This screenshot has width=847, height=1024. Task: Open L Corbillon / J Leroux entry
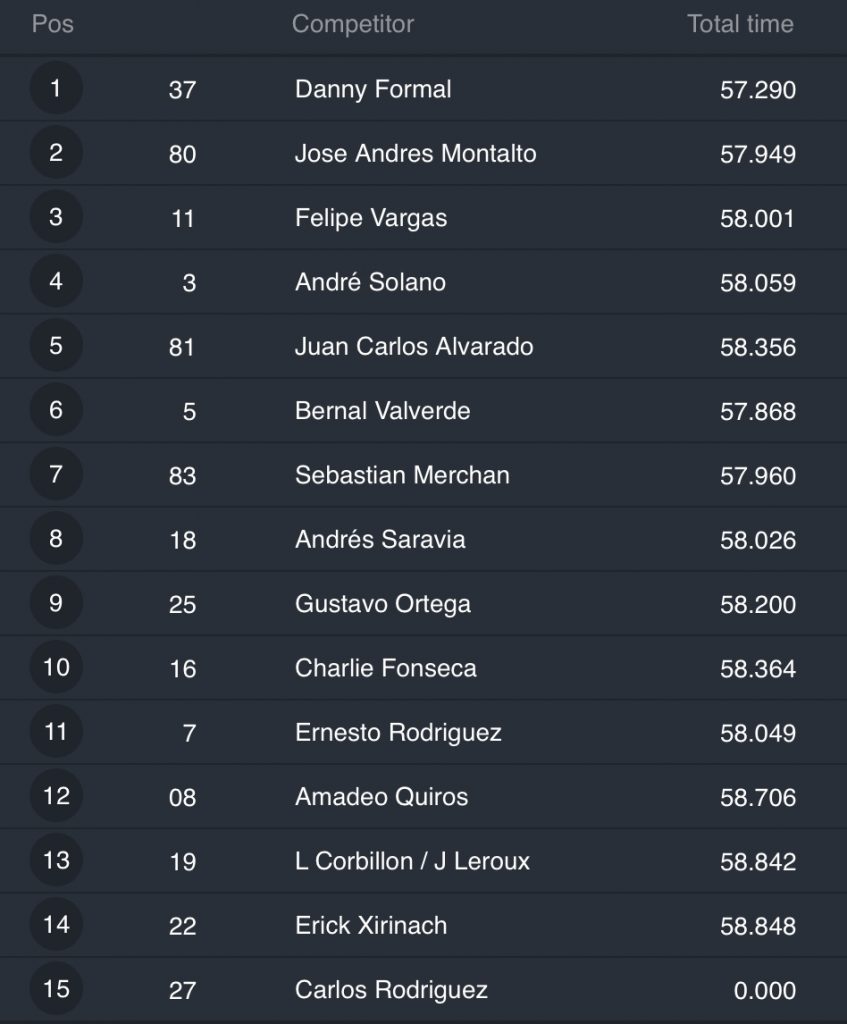[412, 860]
